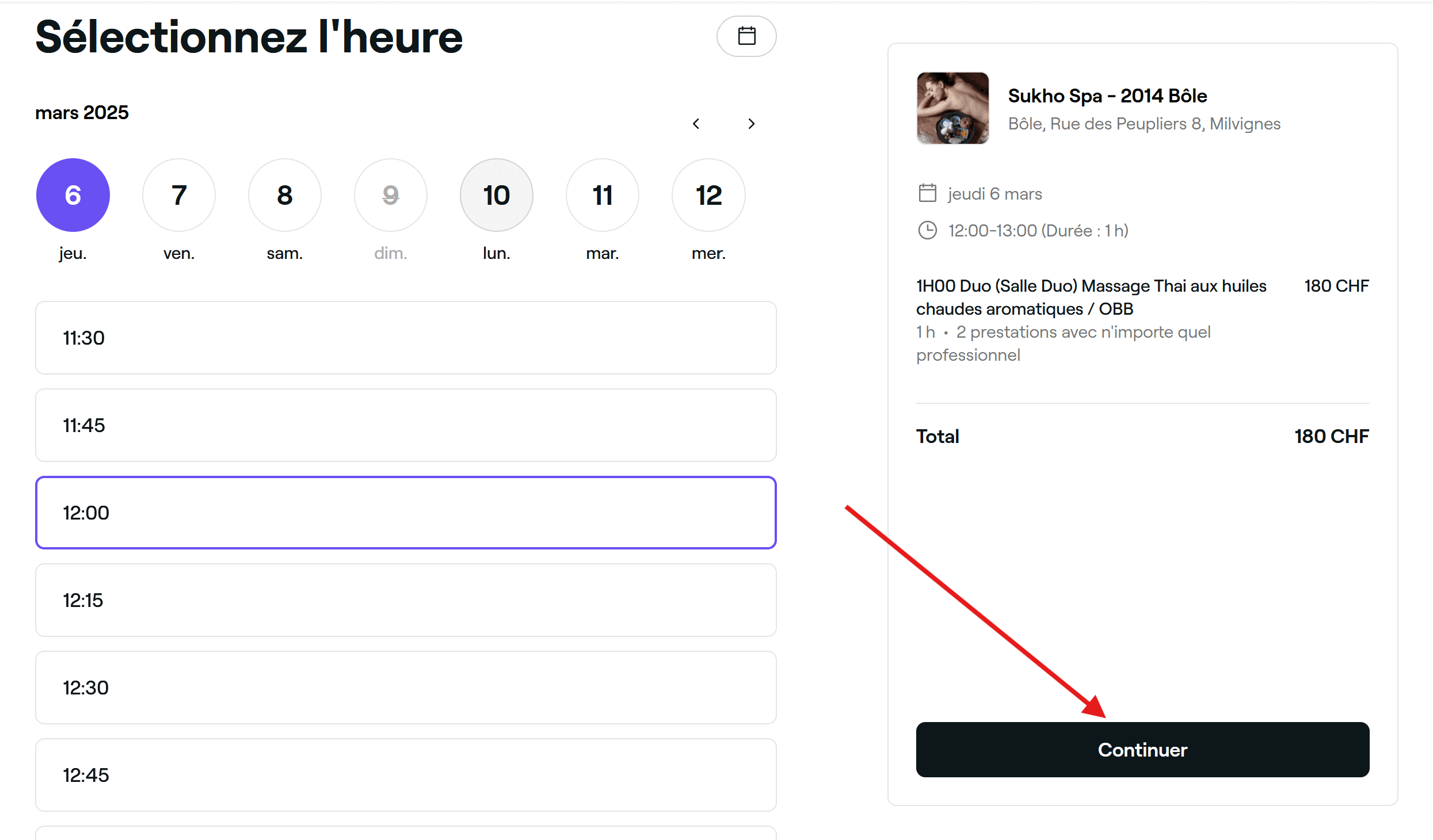Select the 11:30 time slot
Image resolution: width=1433 pixels, height=840 pixels.
pos(406,338)
